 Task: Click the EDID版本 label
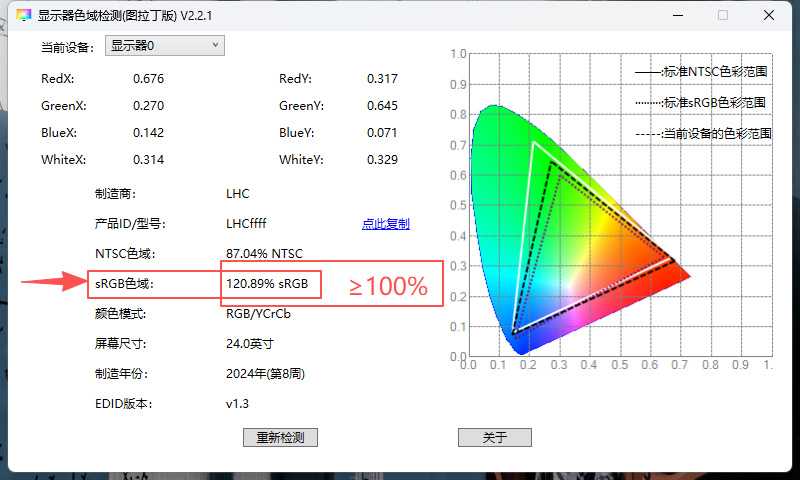pyautogui.click(x=123, y=404)
